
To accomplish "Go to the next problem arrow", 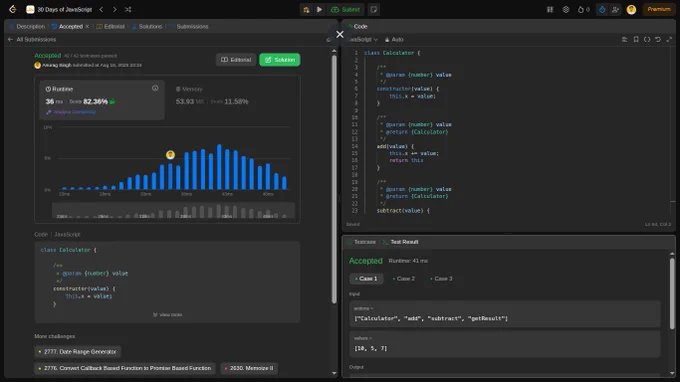I will [x=115, y=9].
